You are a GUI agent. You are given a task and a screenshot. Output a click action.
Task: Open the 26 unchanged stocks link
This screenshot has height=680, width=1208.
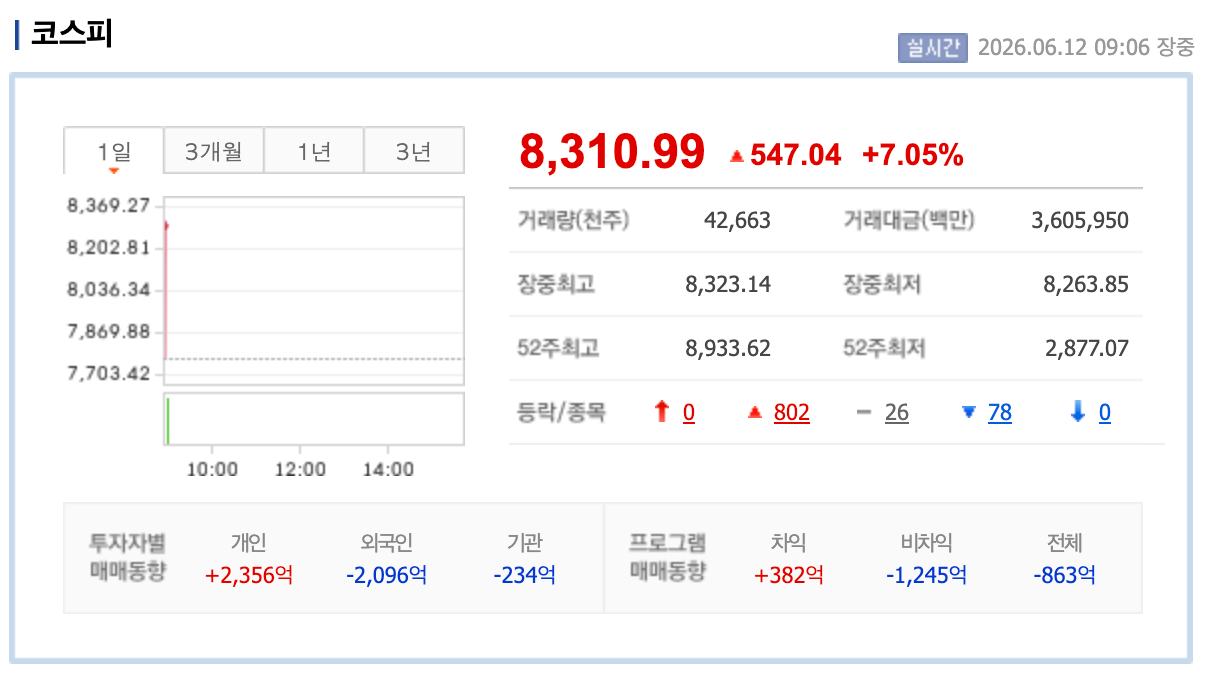pos(897,413)
